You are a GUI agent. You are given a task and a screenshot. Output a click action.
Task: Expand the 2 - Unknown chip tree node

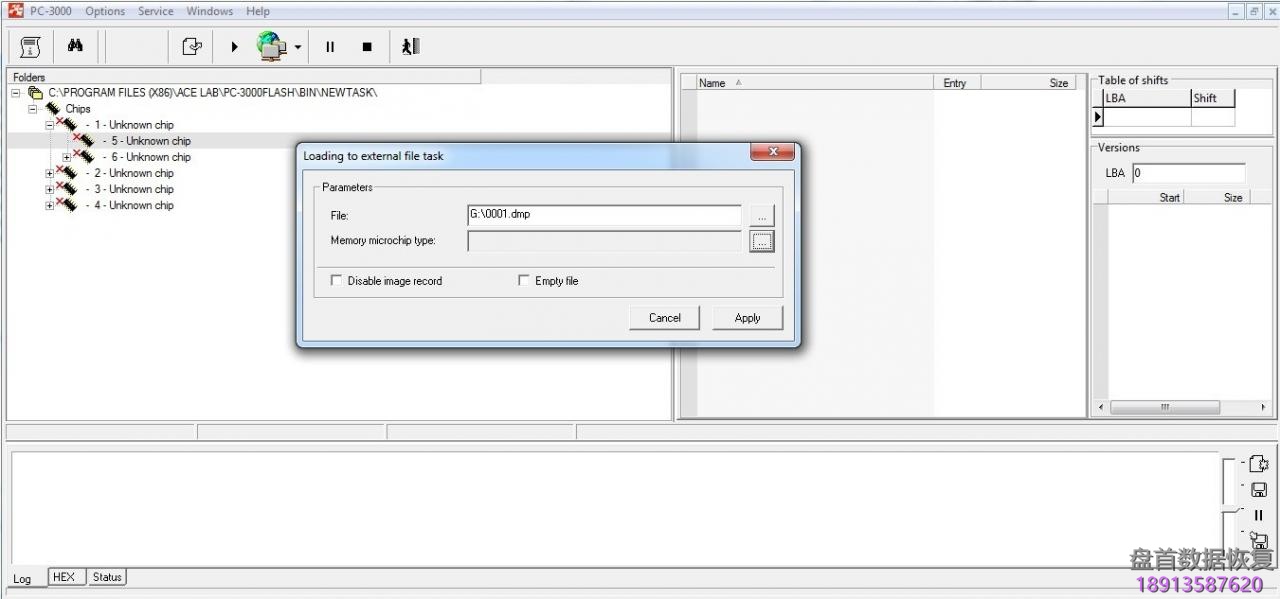[50, 173]
